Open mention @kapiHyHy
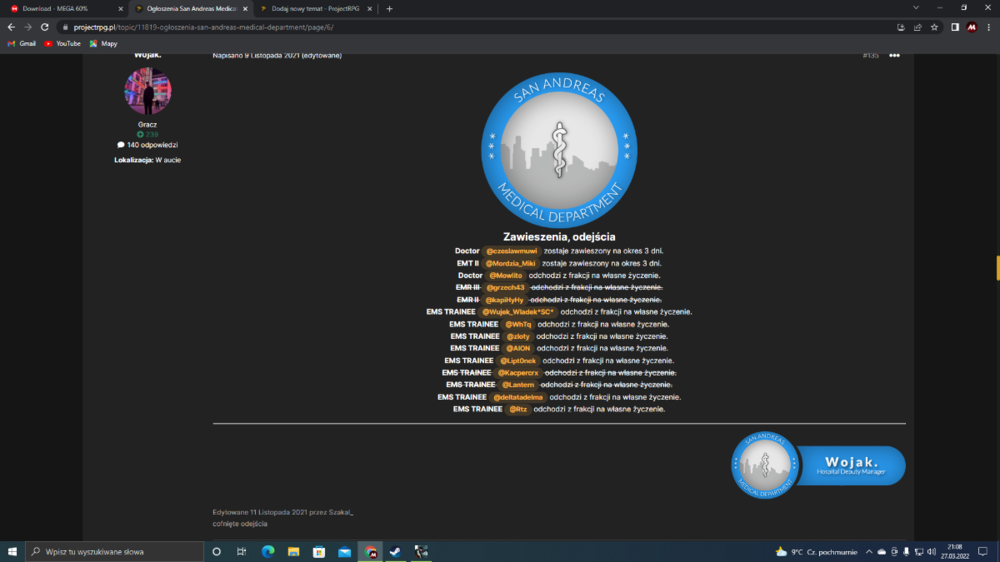Image resolution: width=1000 pixels, height=562 pixels. point(504,300)
